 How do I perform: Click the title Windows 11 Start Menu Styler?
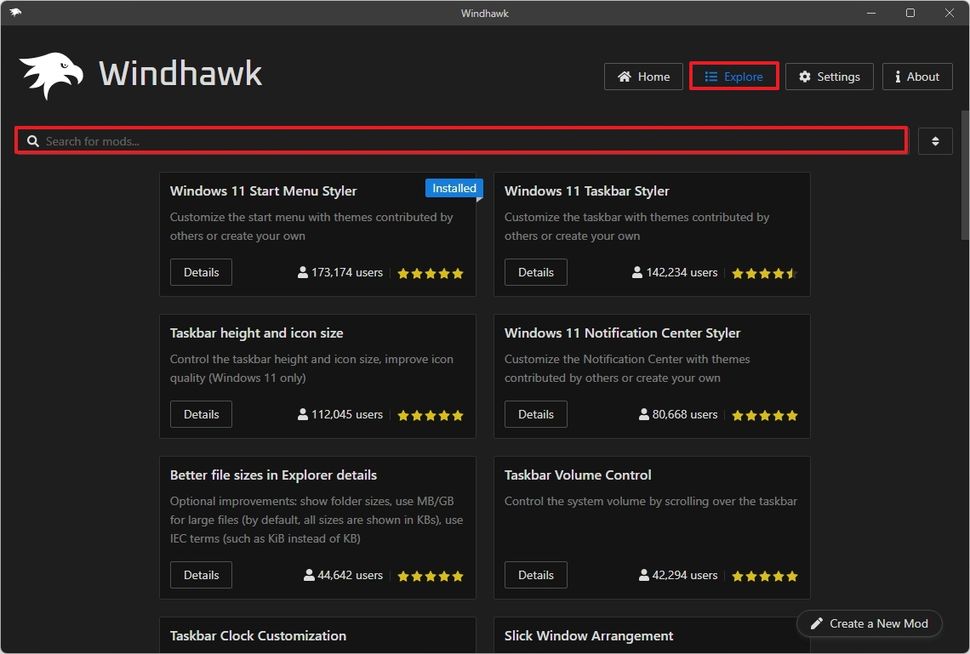click(x=264, y=191)
